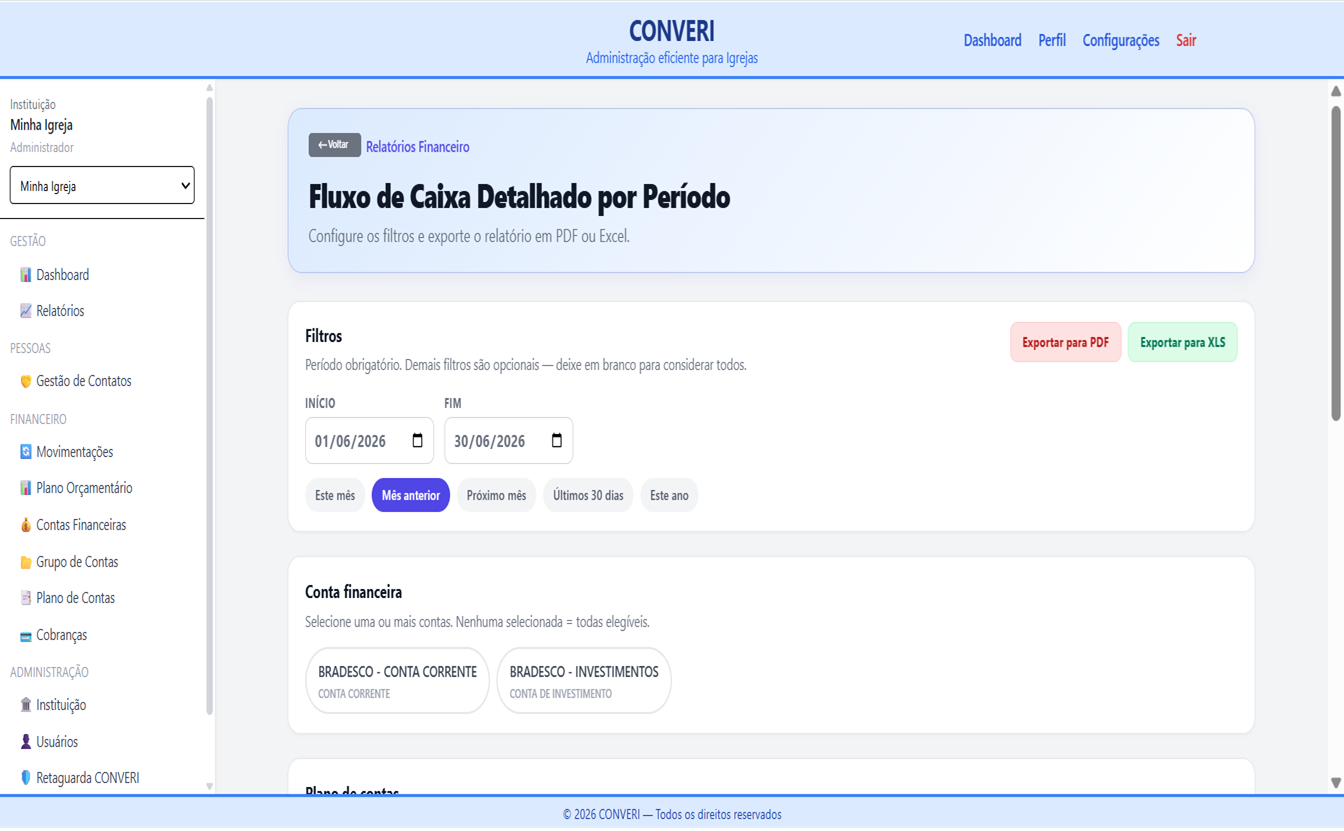
Task: Click the sidebar vertical scrollbar thumb
Action: point(209,405)
